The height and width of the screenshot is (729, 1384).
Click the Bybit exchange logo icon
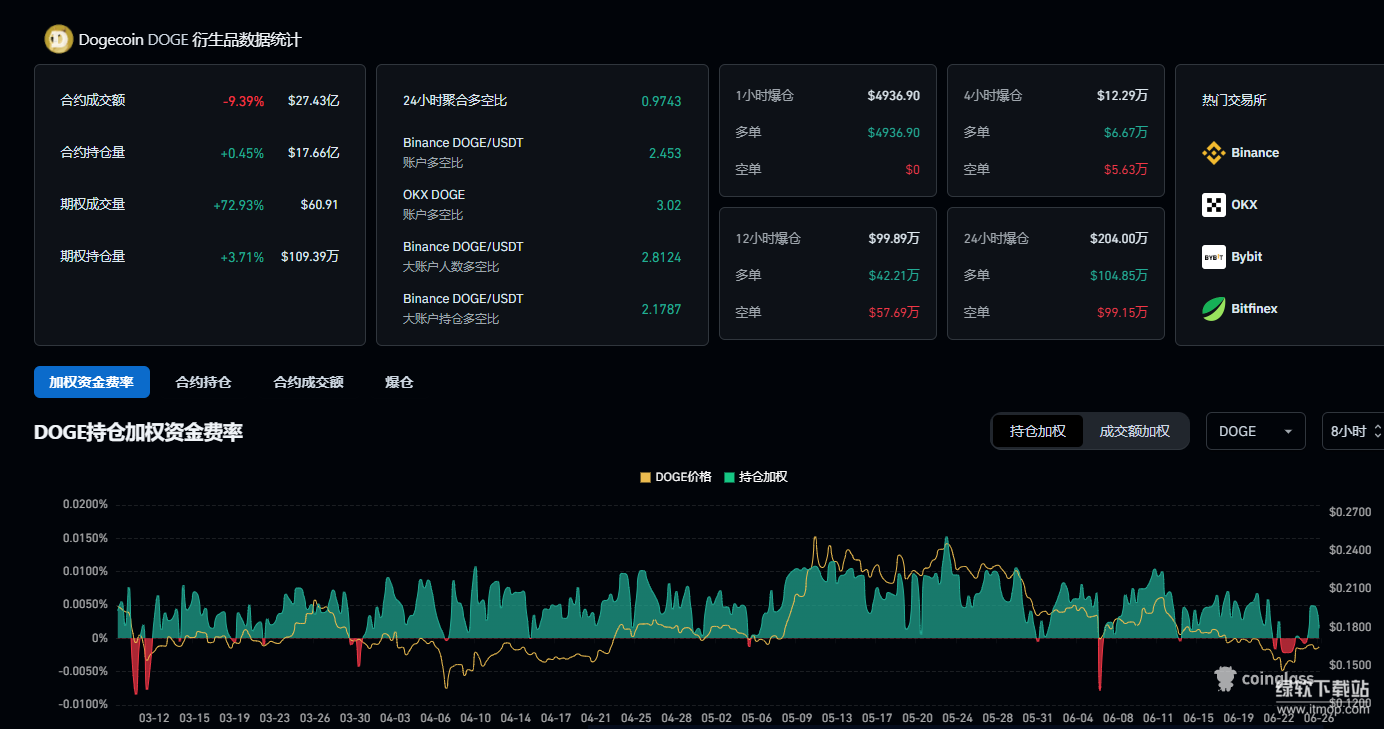click(x=1214, y=257)
